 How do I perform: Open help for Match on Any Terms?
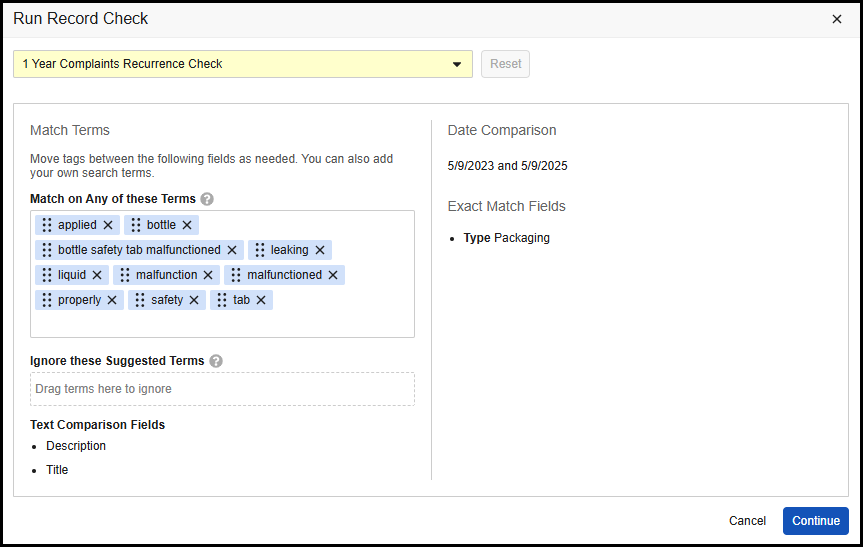[x=207, y=199]
